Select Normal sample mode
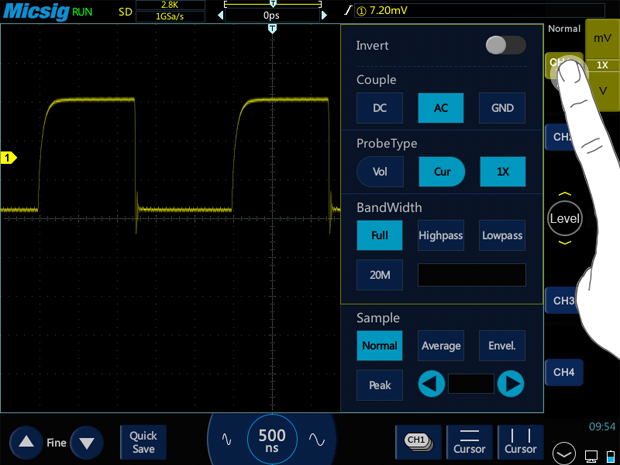Image resolution: width=620 pixels, height=465 pixels. coord(380,346)
